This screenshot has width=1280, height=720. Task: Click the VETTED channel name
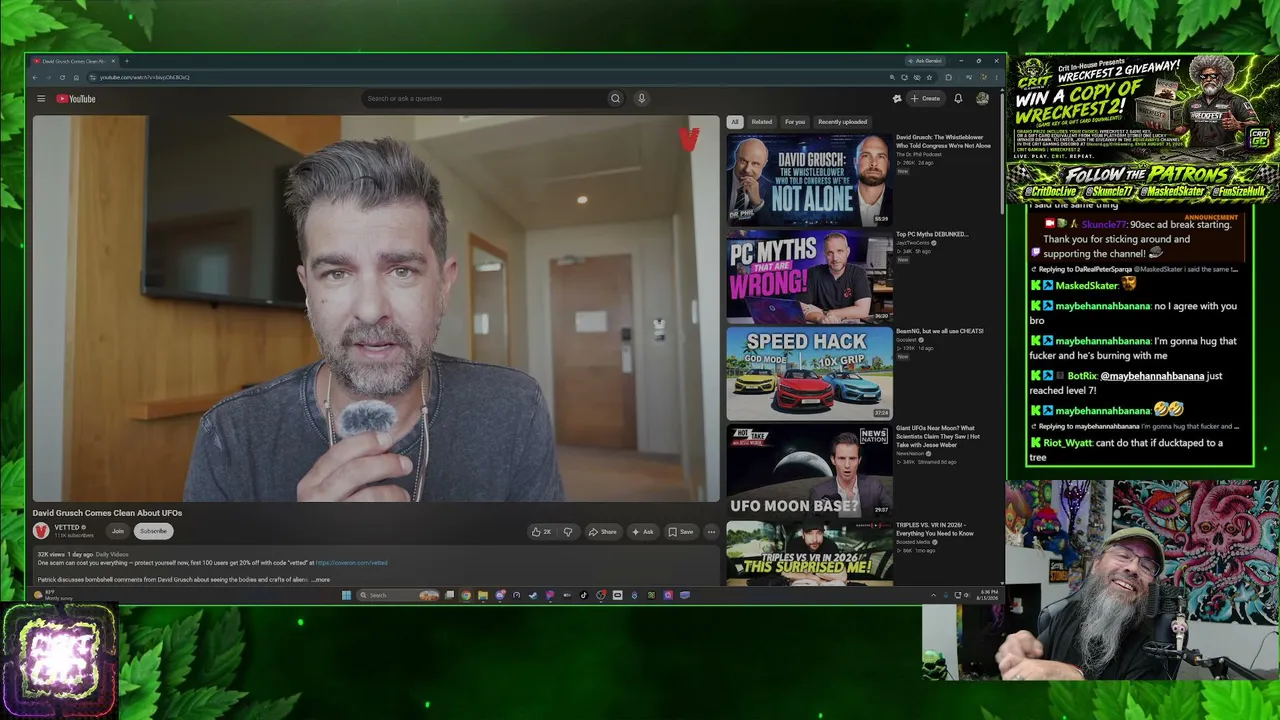67,527
